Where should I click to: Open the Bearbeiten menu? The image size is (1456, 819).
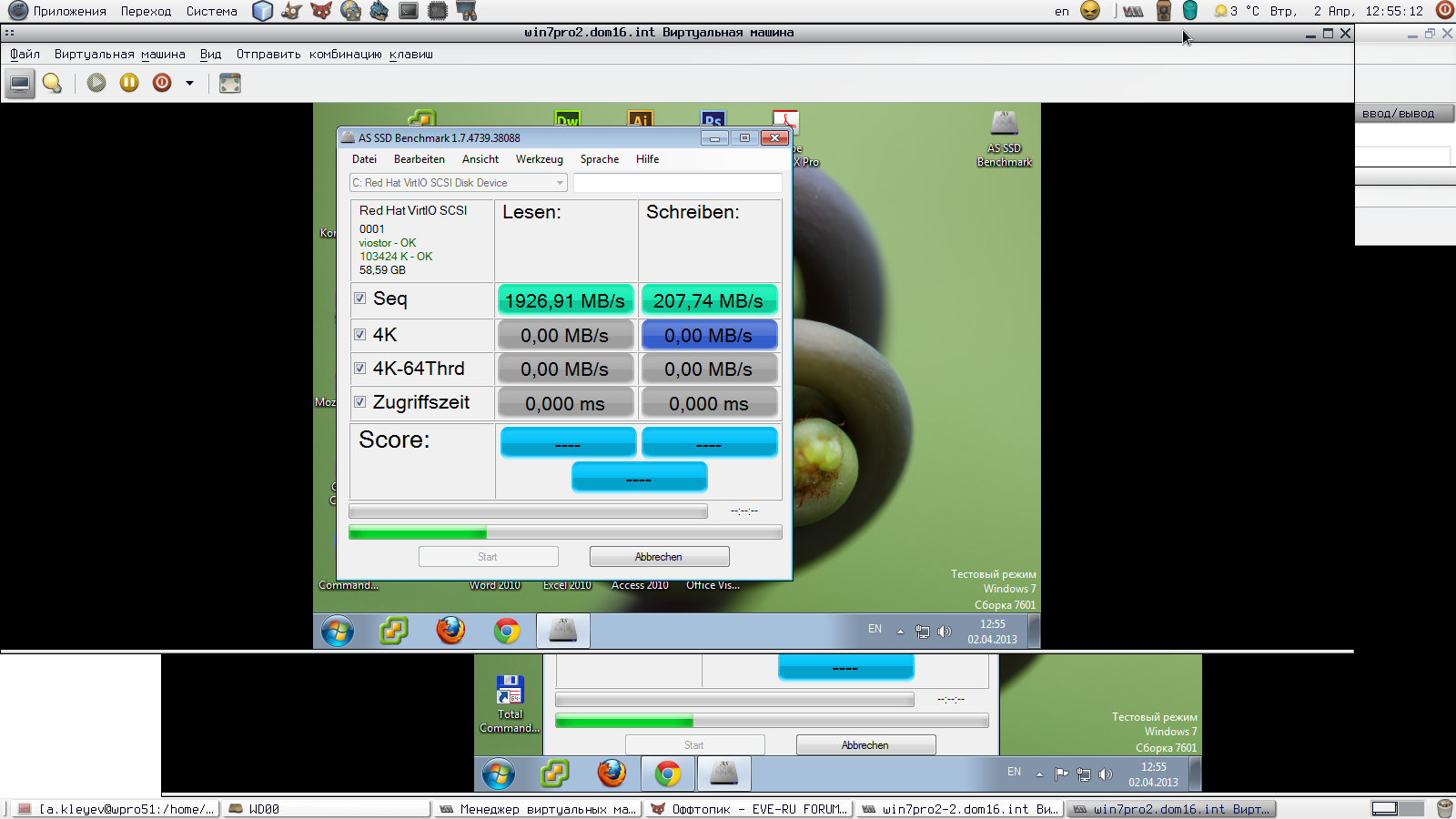point(419,159)
